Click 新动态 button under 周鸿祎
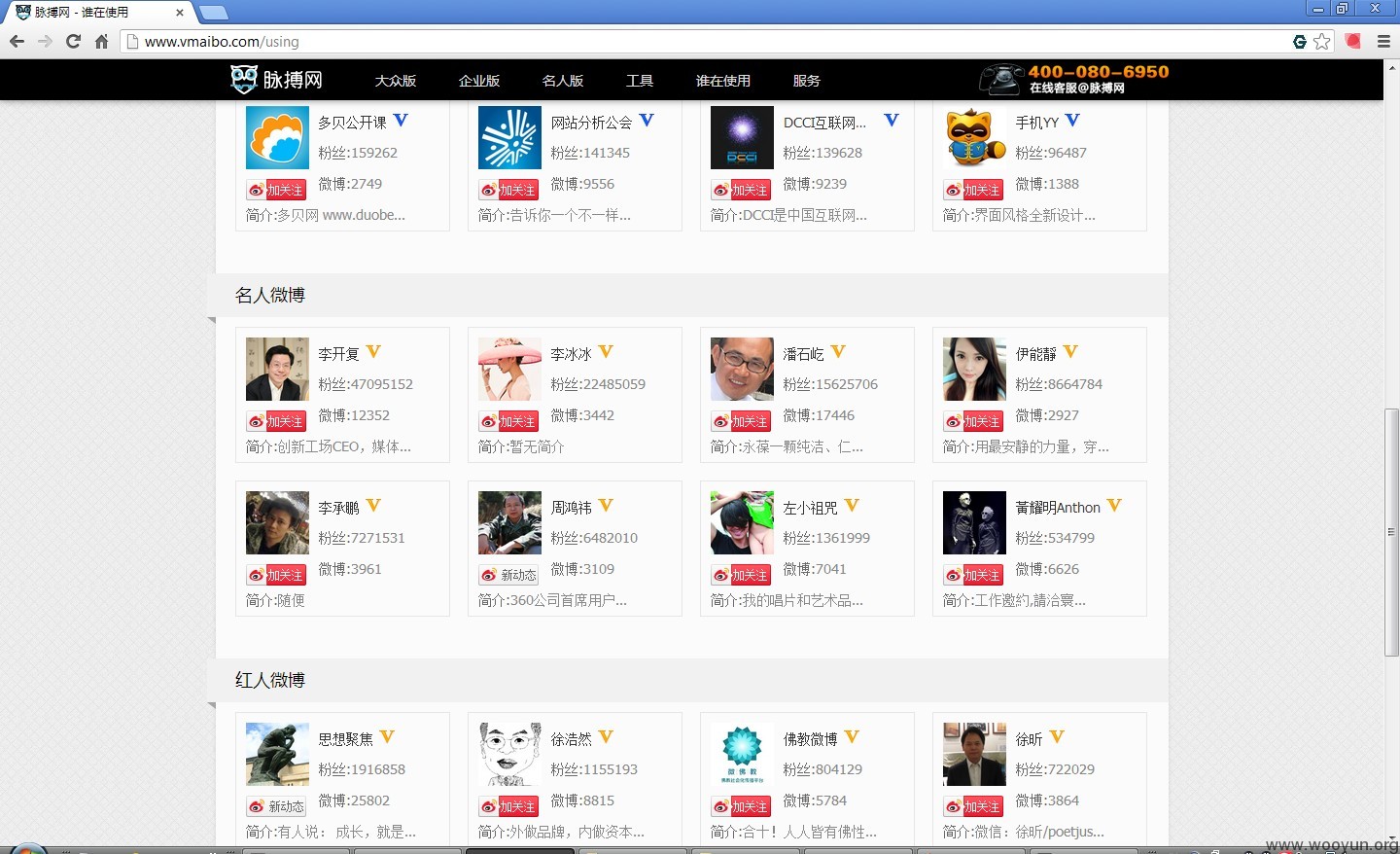 tap(508, 575)
